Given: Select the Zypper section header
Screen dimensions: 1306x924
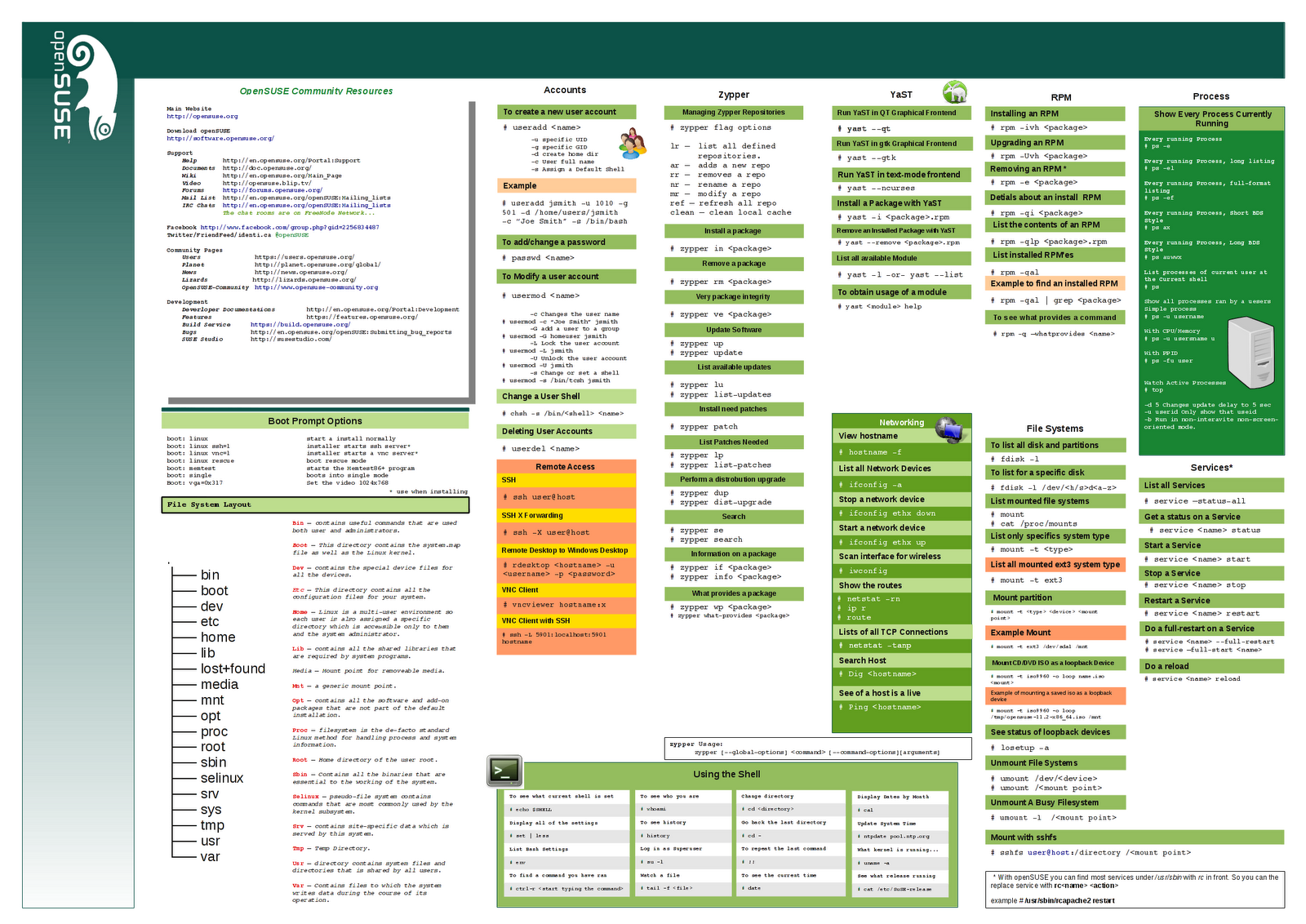Looking at the screenshot, I should [735, 94].
